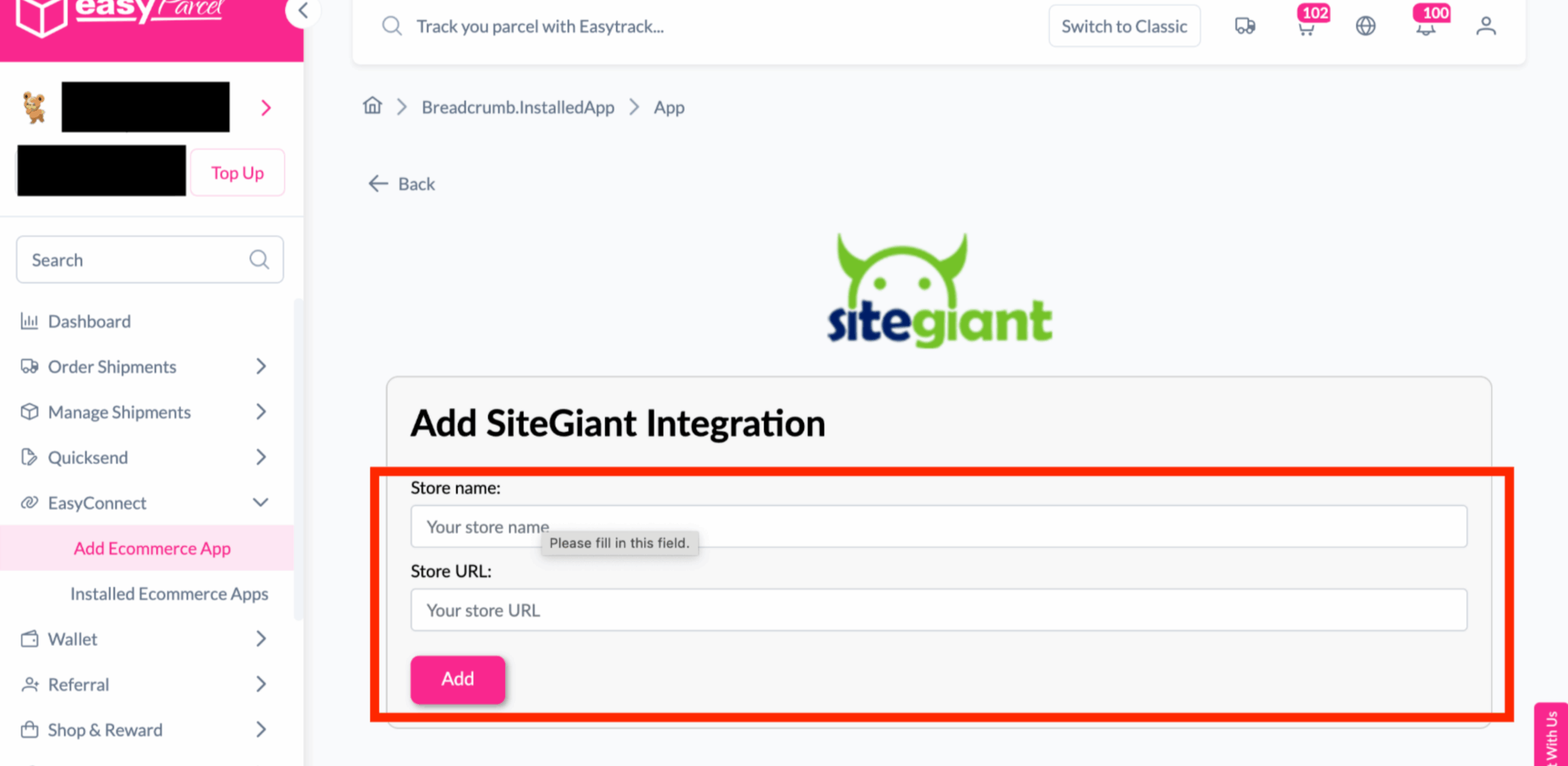Open the Dashboard menu item
Image resolution: width=1568 pixels, height=766 pixels.
[x=89, y=321]
